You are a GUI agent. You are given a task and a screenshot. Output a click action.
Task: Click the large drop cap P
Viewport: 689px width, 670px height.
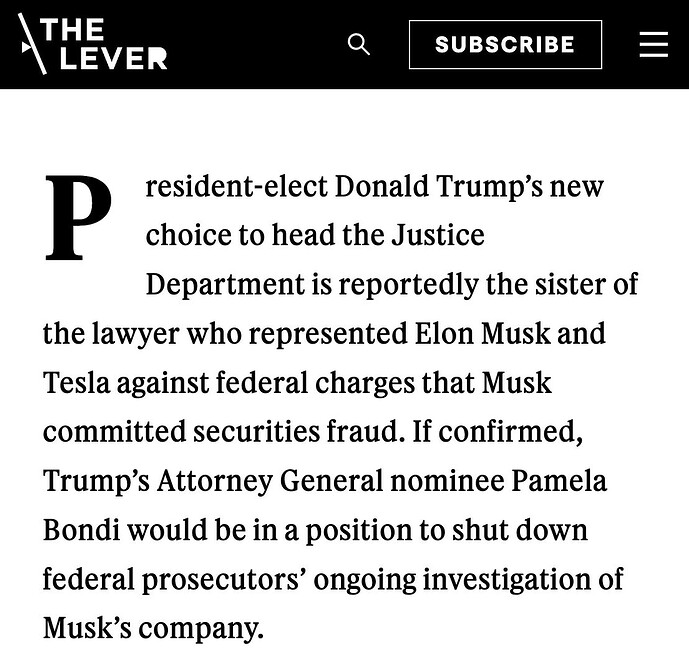pos(78,217)
